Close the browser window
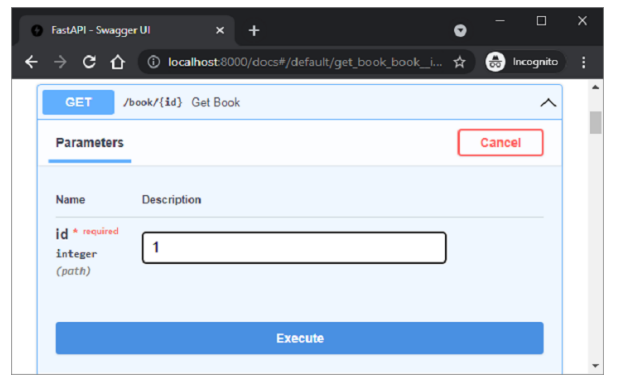This screenshot has height=385, width=619. (582, 21)
